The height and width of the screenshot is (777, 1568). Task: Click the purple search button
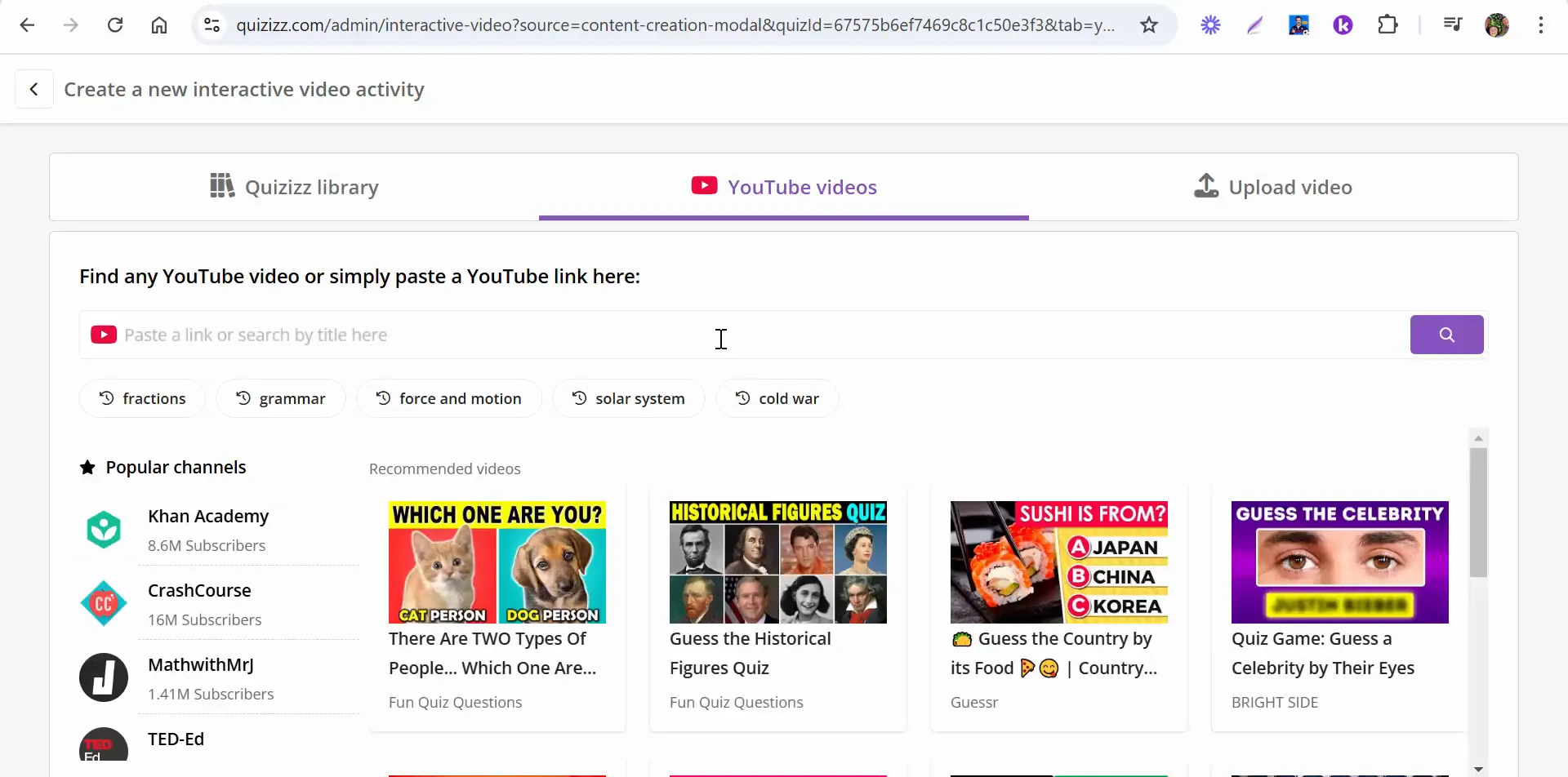click(x=1446, y=335)
